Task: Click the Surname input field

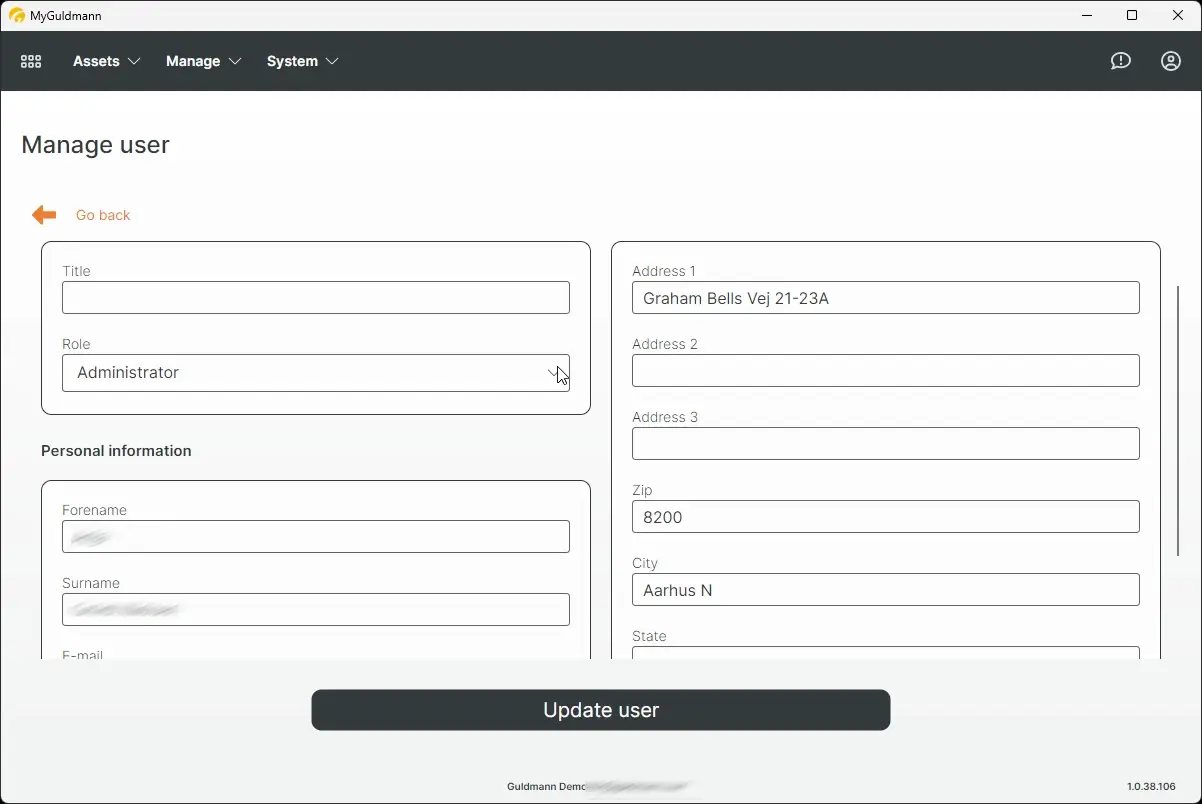Action: (x=316, y=609)
